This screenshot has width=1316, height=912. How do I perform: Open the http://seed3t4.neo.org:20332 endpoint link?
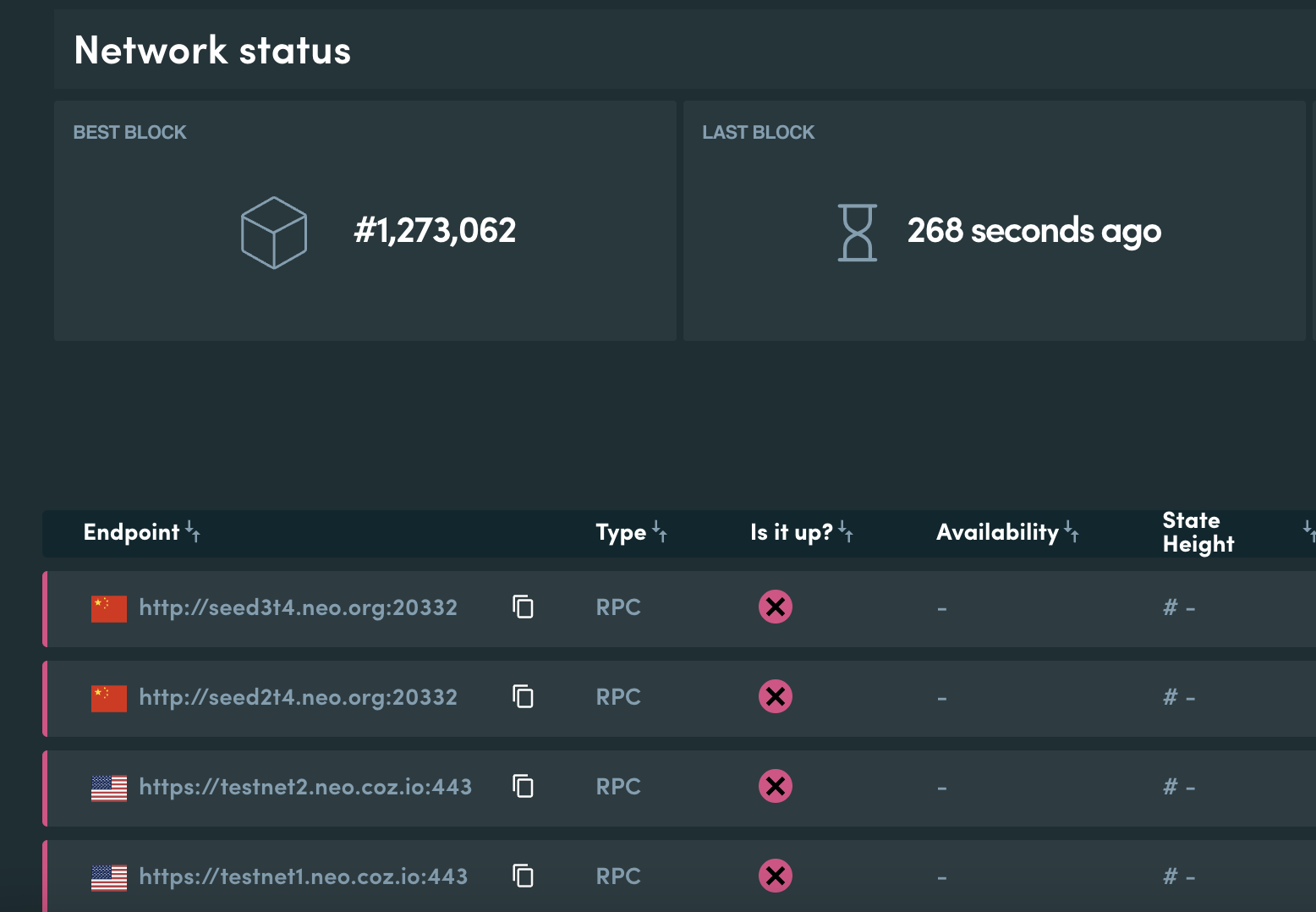(298, 607)
